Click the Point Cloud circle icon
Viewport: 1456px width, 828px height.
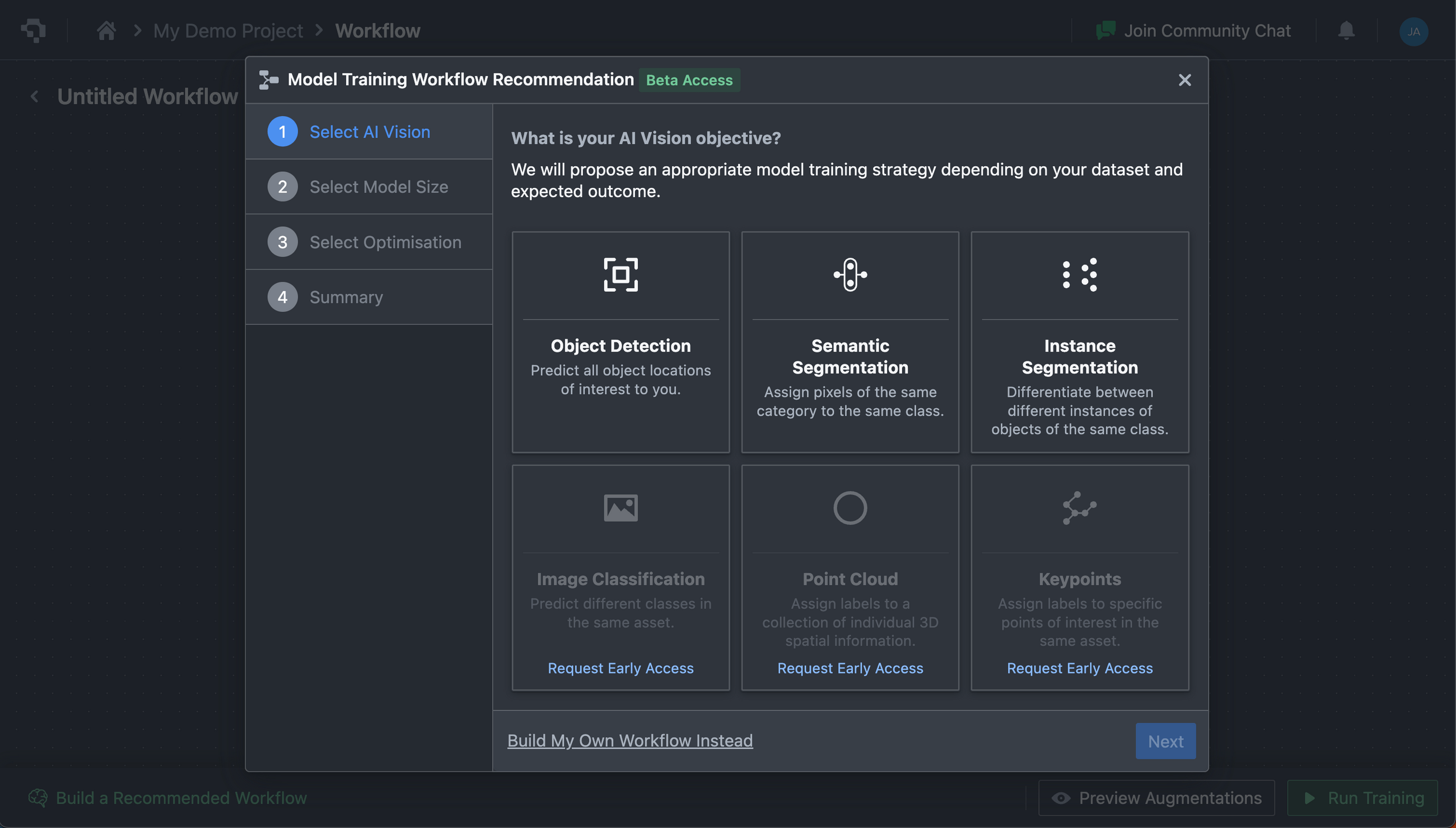pyautogui.click(x=850, y=508)
